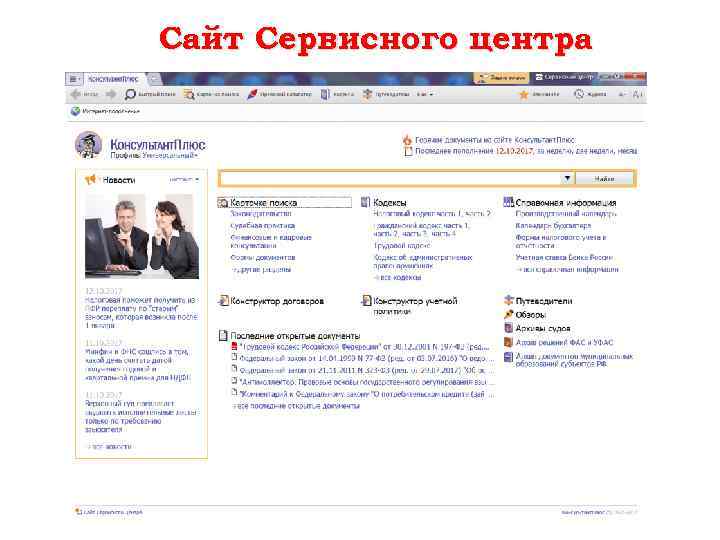Open the Карточка поиска toolbar icon
This screenshot has height=540, width=720.
189,95
